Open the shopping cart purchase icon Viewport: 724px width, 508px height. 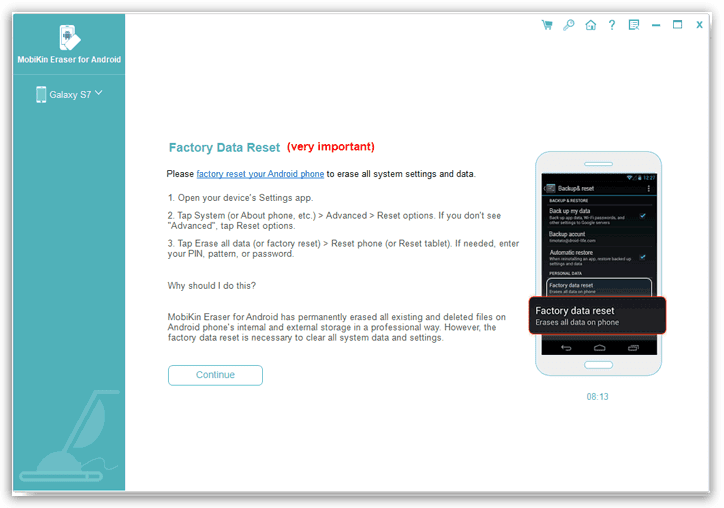pyautogui.click(x=547, y=25)
